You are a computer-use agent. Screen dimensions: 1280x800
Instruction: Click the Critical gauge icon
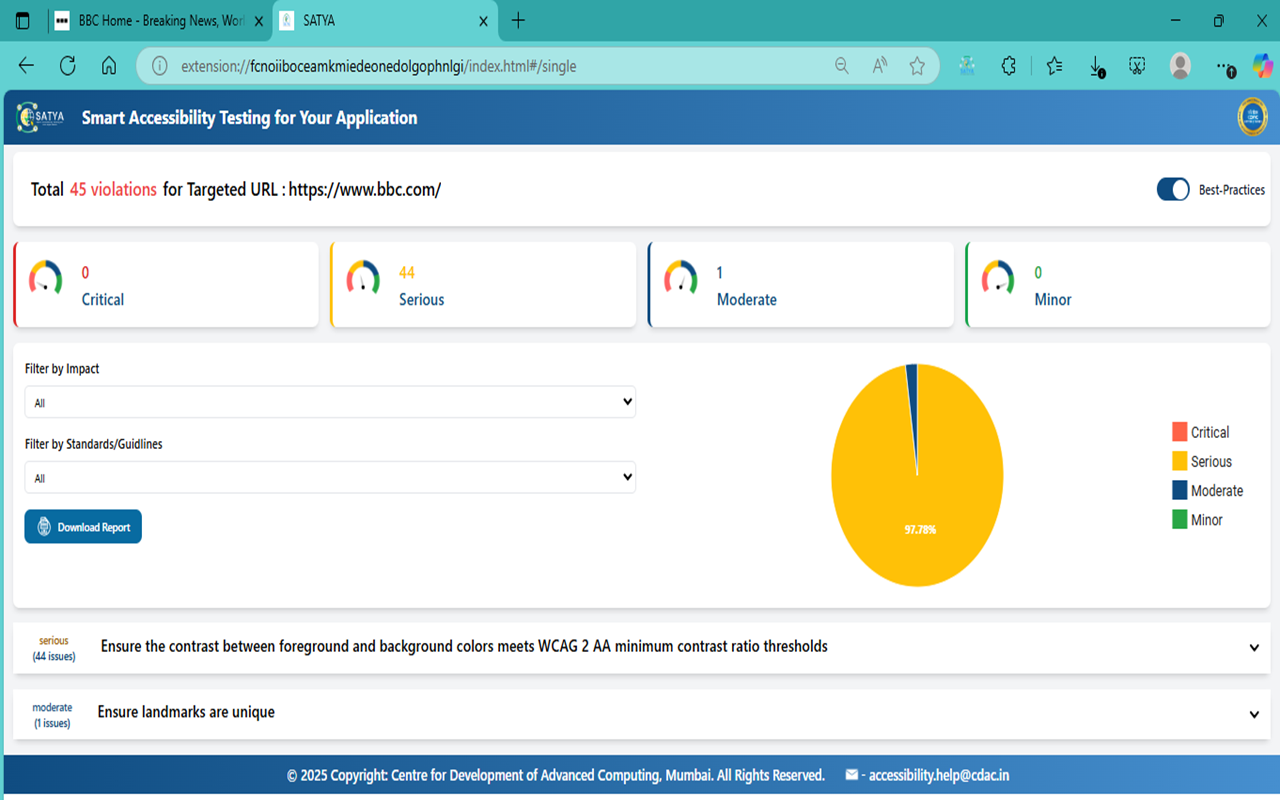(x=45, y=277)
